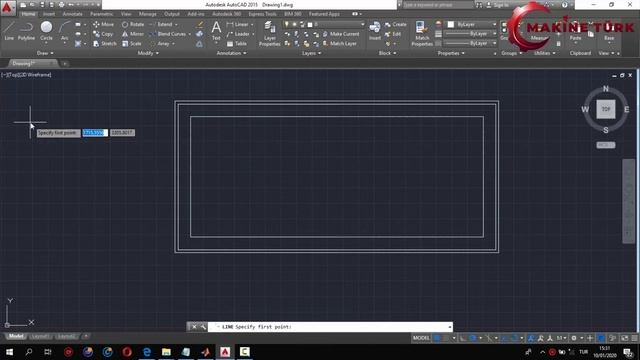Open the Manage ribbon tab
Viewport: 640px width, 360px height.
tap(147, 14)
